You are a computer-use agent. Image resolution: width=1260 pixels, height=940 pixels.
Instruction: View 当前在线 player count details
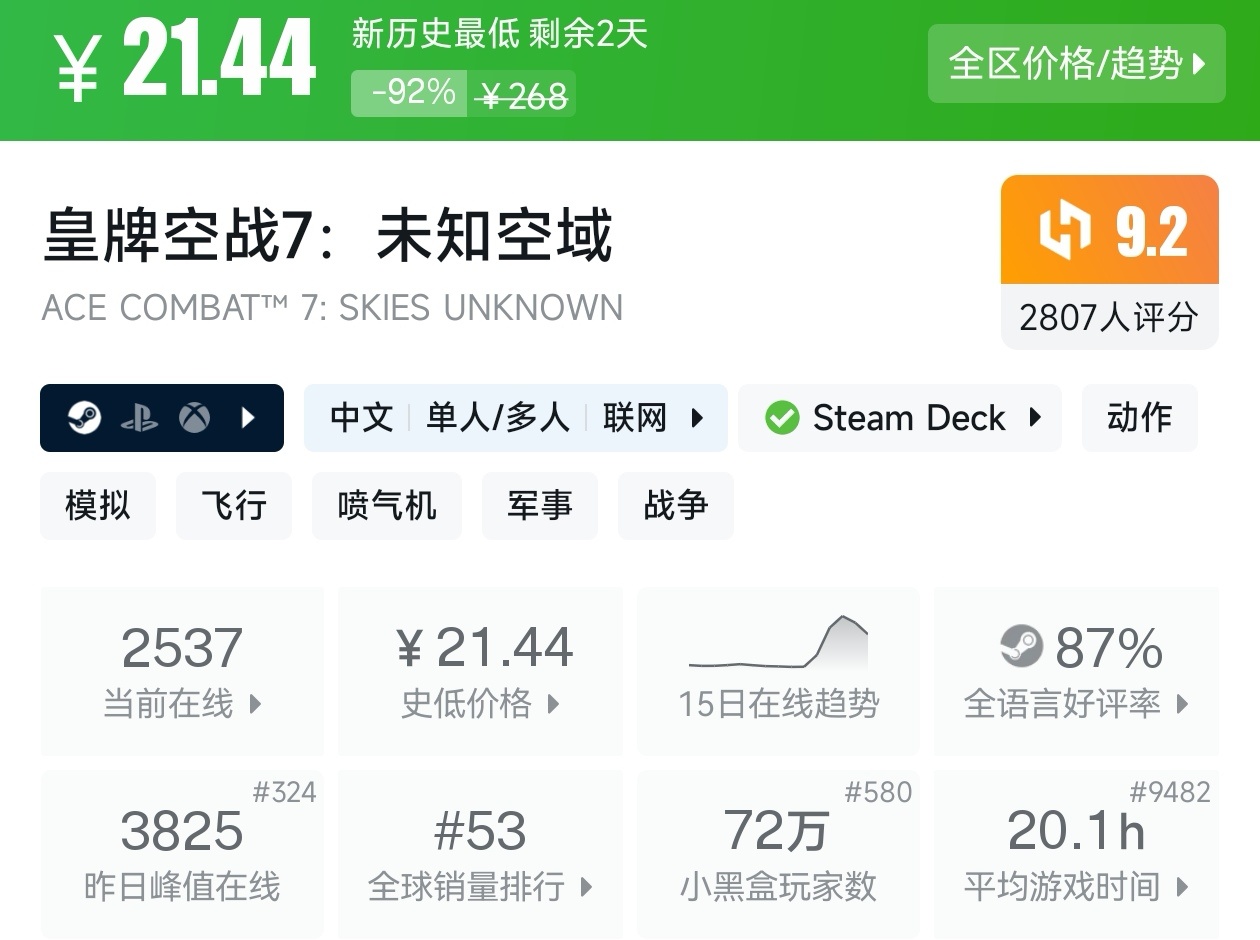click(x=182, y=671)
